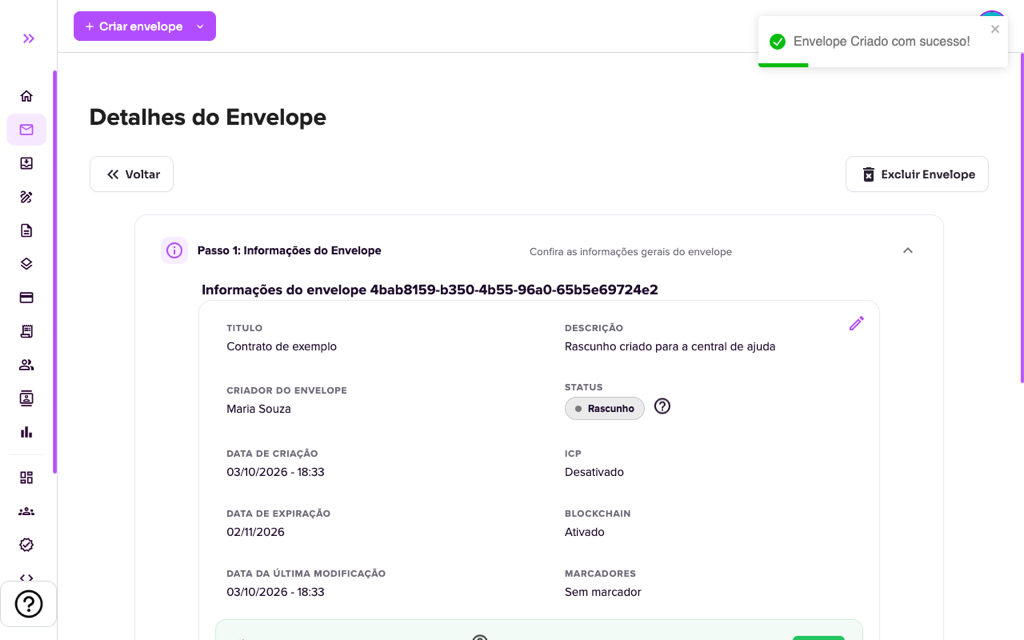Click the Passo 1: Informações do Envelope header
This screenshot has width=1024, height=640.
[289, 251]
